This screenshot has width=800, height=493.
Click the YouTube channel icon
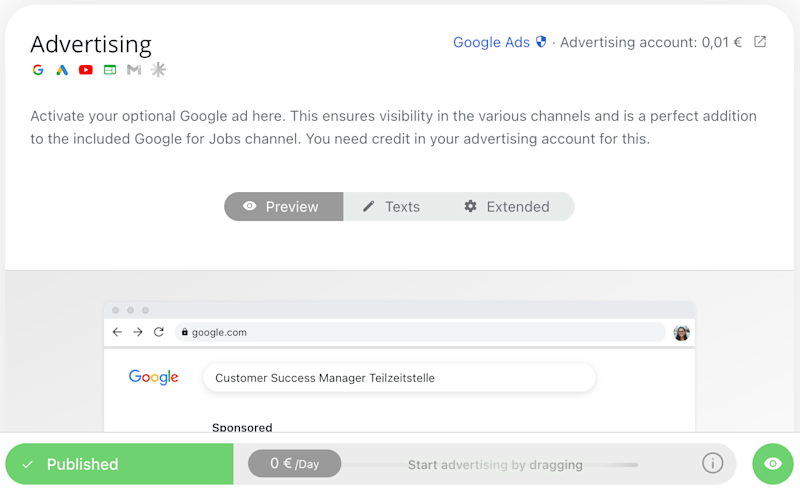[86, 70]
